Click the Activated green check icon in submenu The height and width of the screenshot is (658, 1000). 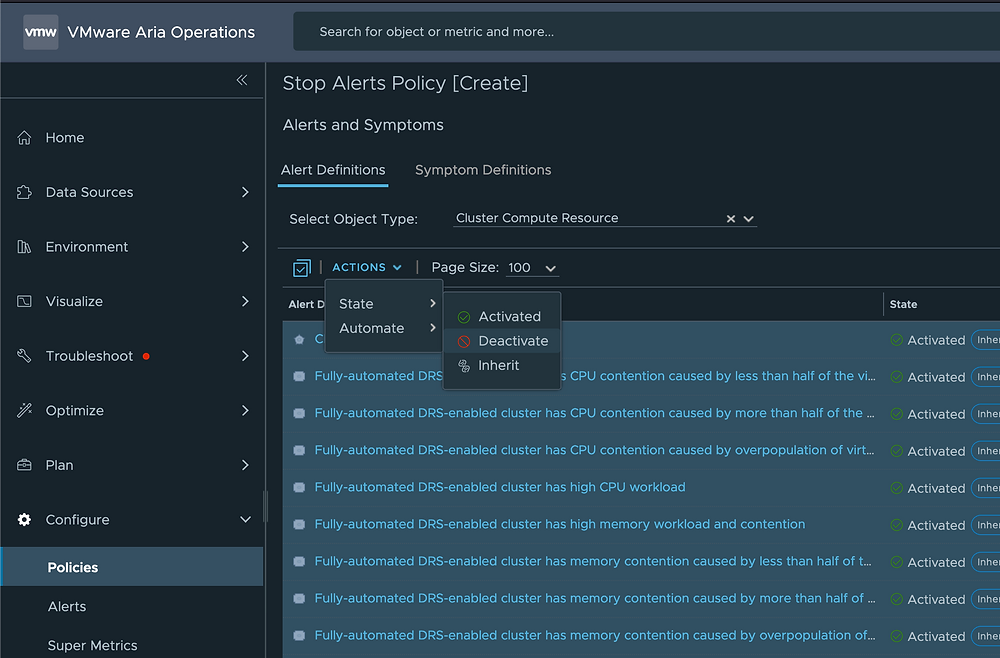[x=464, y=317]
